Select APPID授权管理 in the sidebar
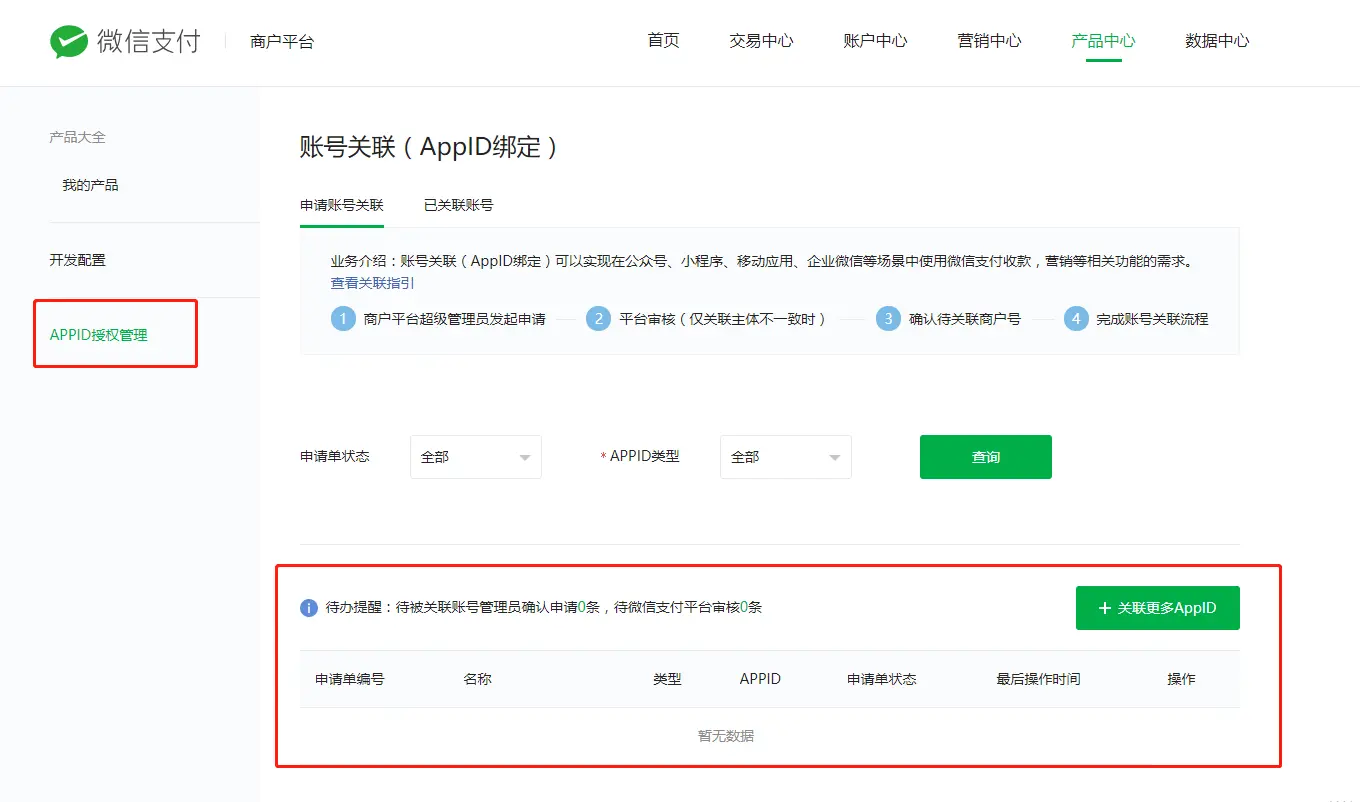1360x802 pixels. tap(98, 335)
